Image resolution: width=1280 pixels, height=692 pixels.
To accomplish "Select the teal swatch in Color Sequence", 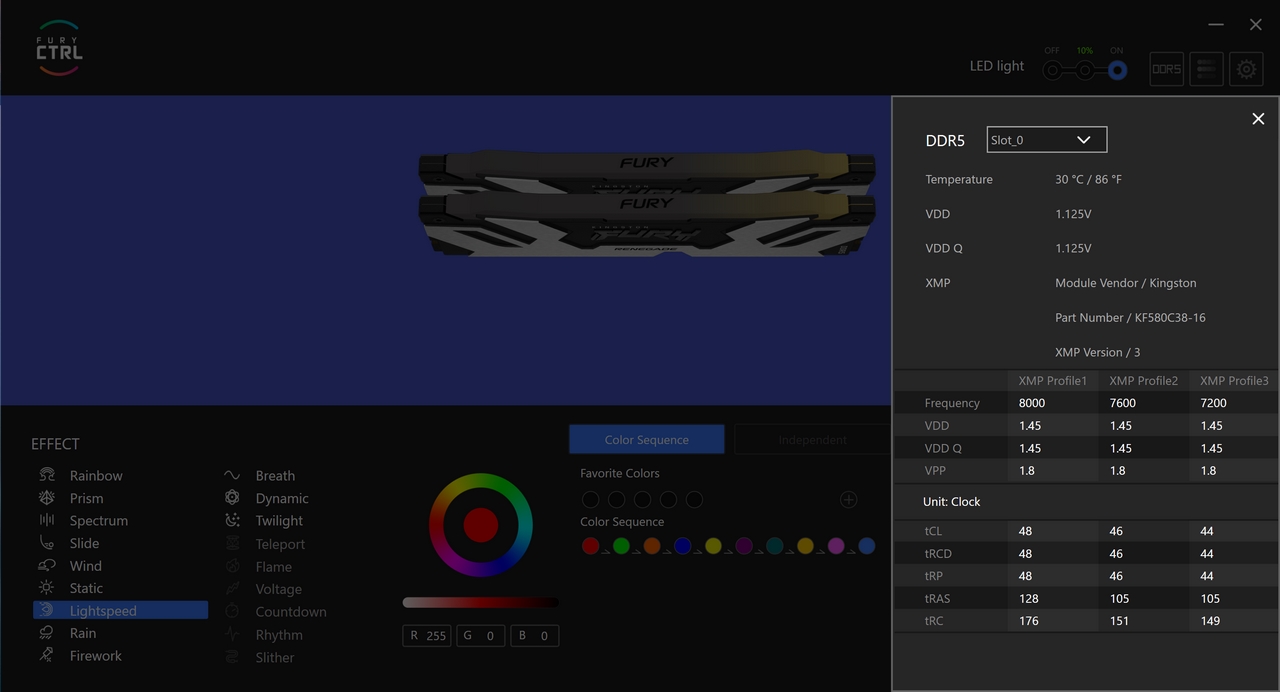I will (775, 545).
